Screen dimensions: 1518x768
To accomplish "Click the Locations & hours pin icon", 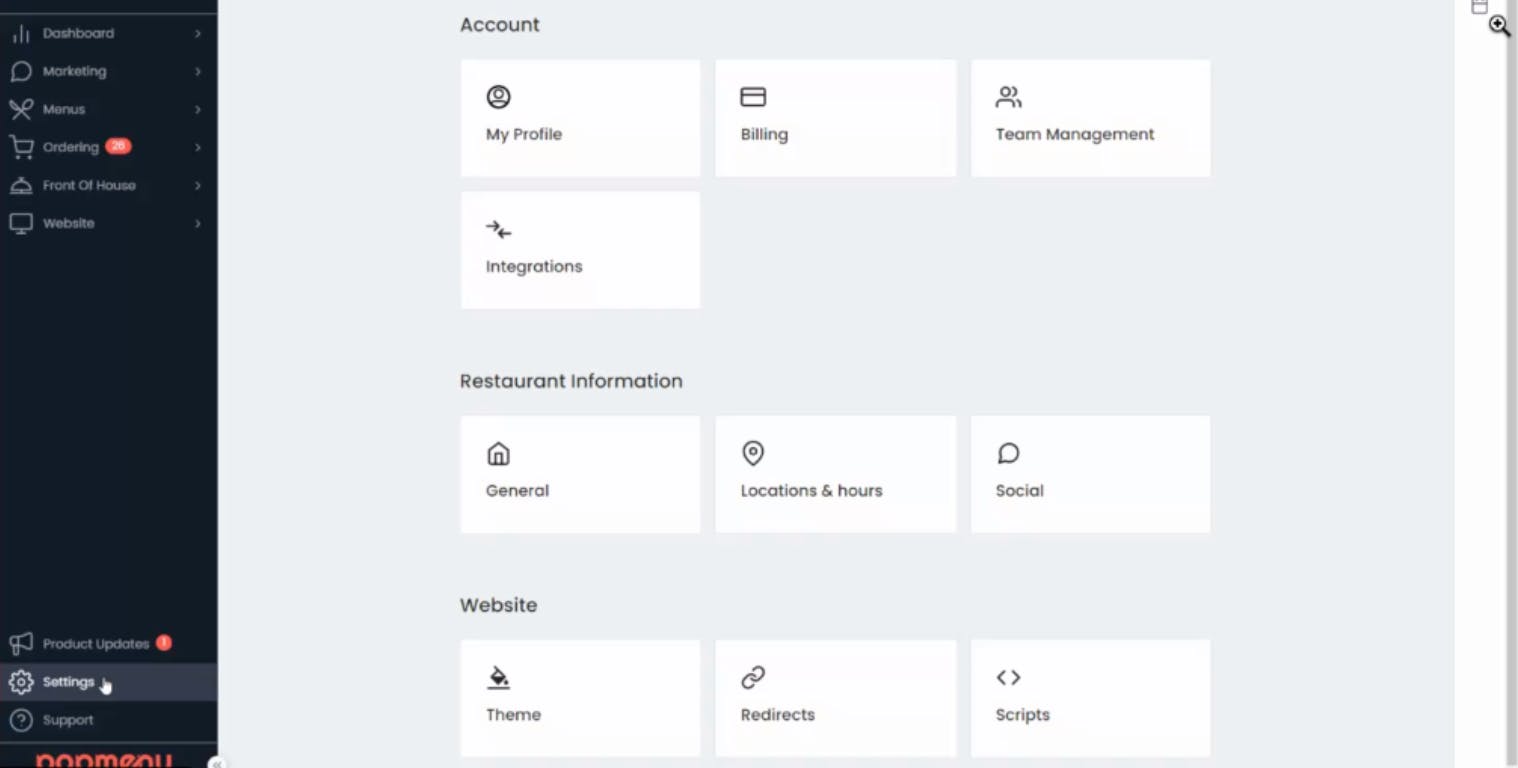I will point(753,453).
